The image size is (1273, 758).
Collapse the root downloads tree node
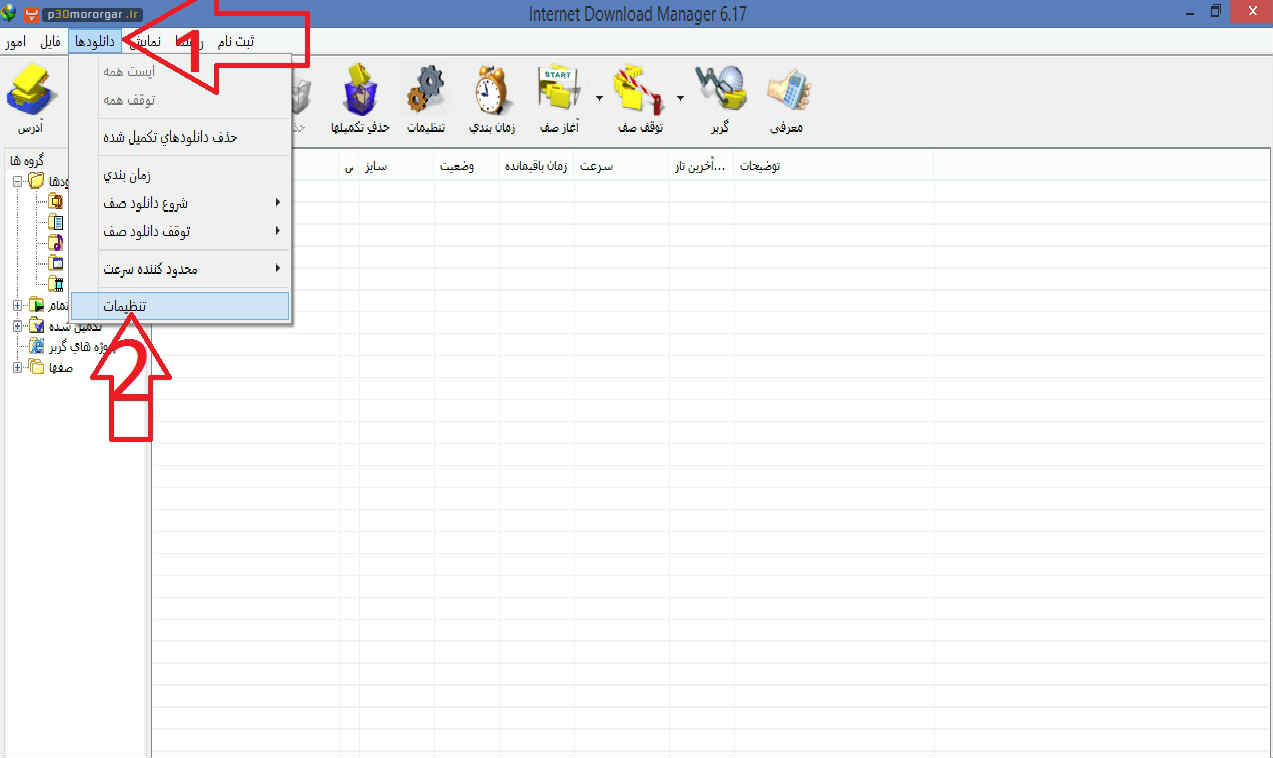18,181
